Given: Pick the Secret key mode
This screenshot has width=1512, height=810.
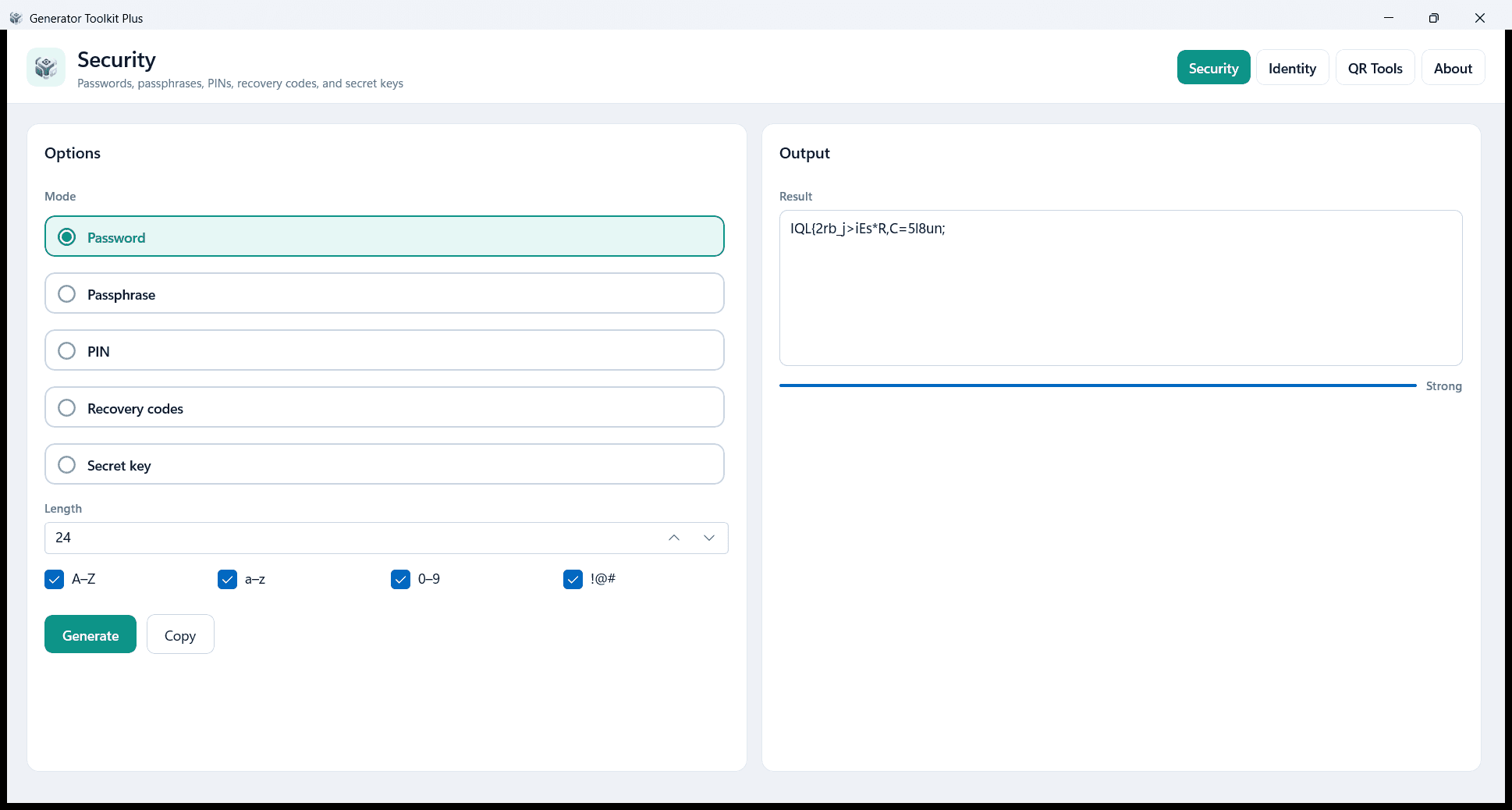Looking at the screenshot, I should coord(385,464).
